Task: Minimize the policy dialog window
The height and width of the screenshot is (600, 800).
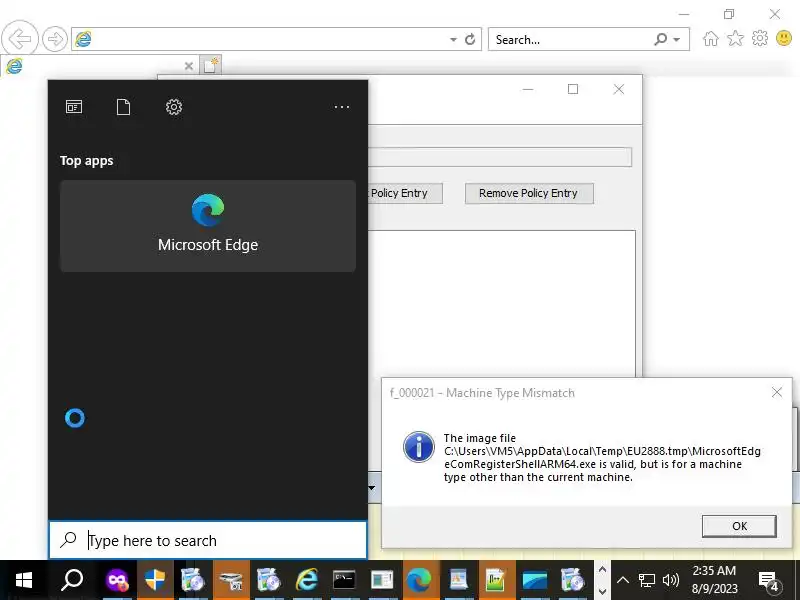Action: (528, 89)
